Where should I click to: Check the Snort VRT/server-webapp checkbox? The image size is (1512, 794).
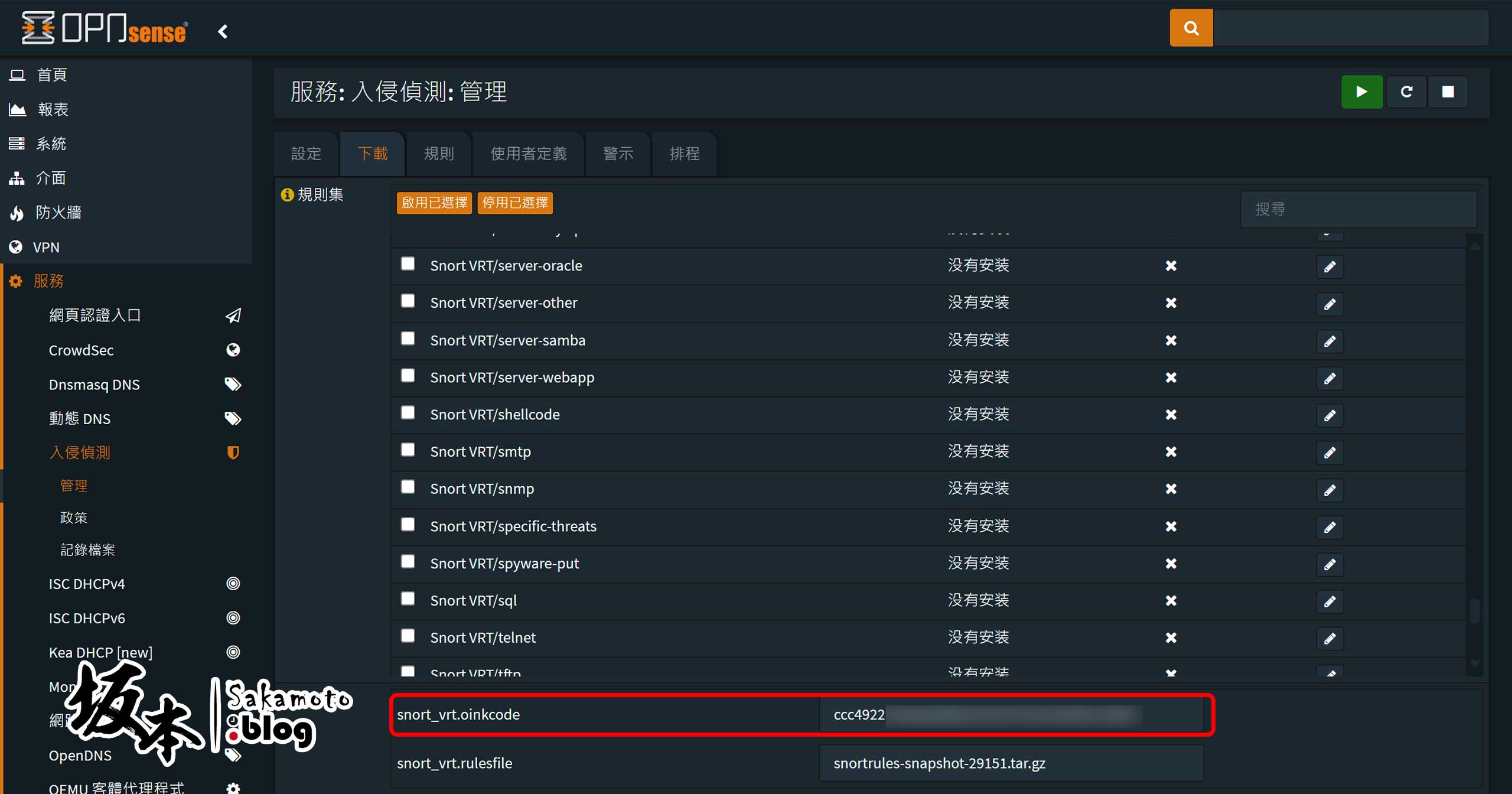point(408,375)
